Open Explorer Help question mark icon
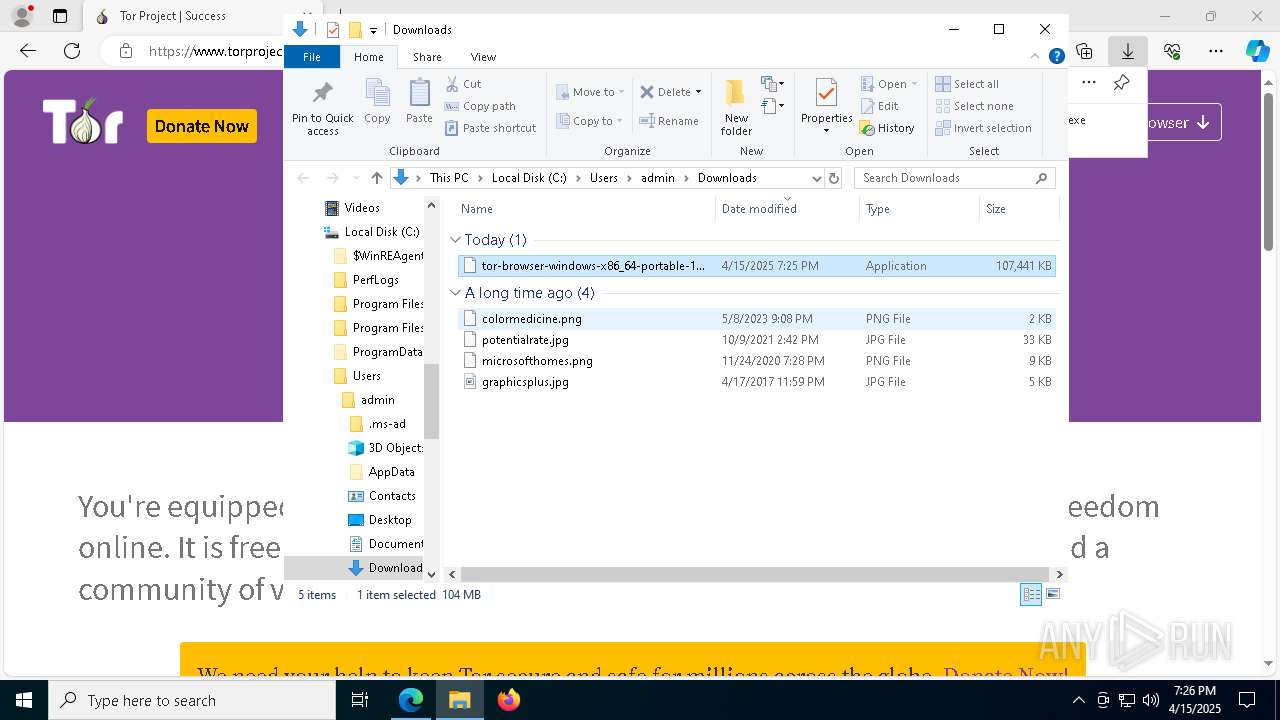 (1056, 57)
